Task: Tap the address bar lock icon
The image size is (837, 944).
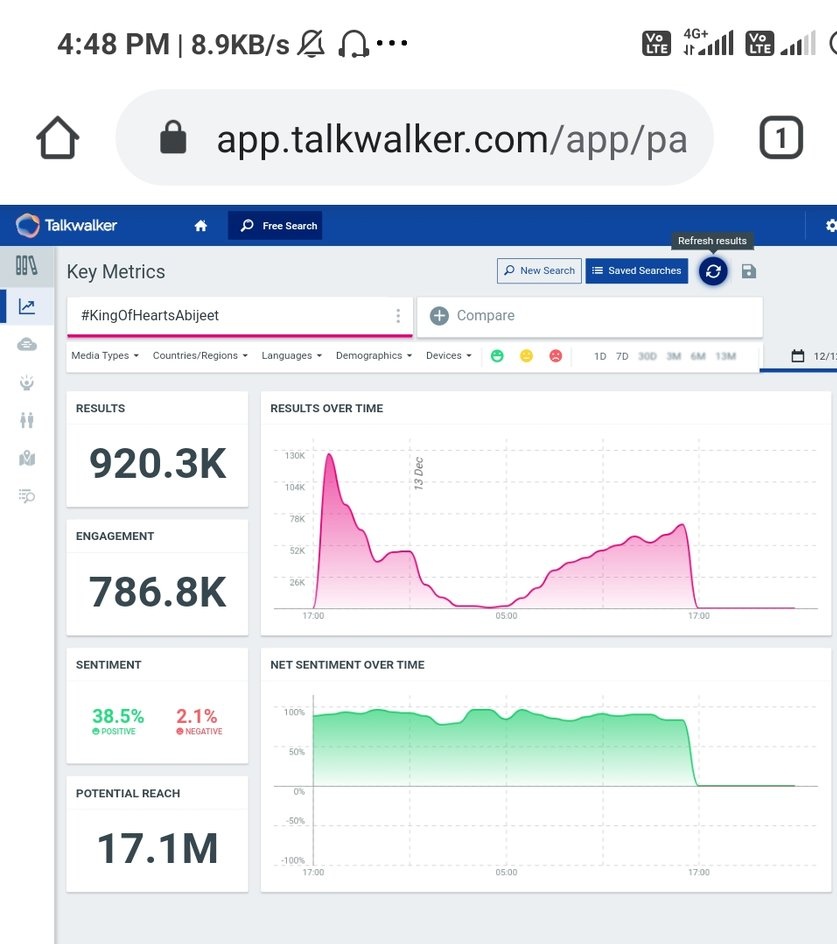Action: tap(173, 137)
